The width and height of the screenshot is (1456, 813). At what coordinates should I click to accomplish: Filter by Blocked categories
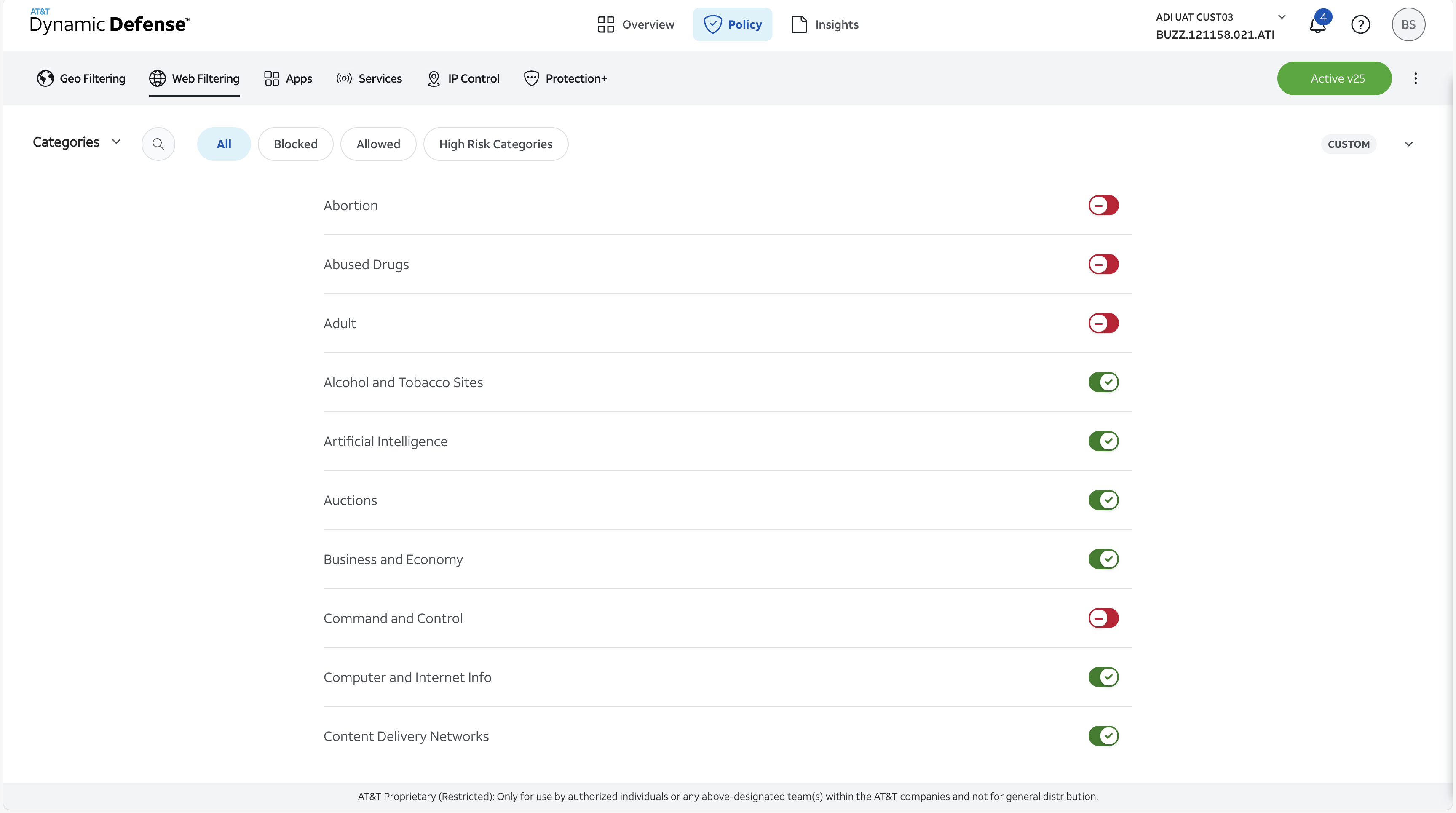point(295,144)
